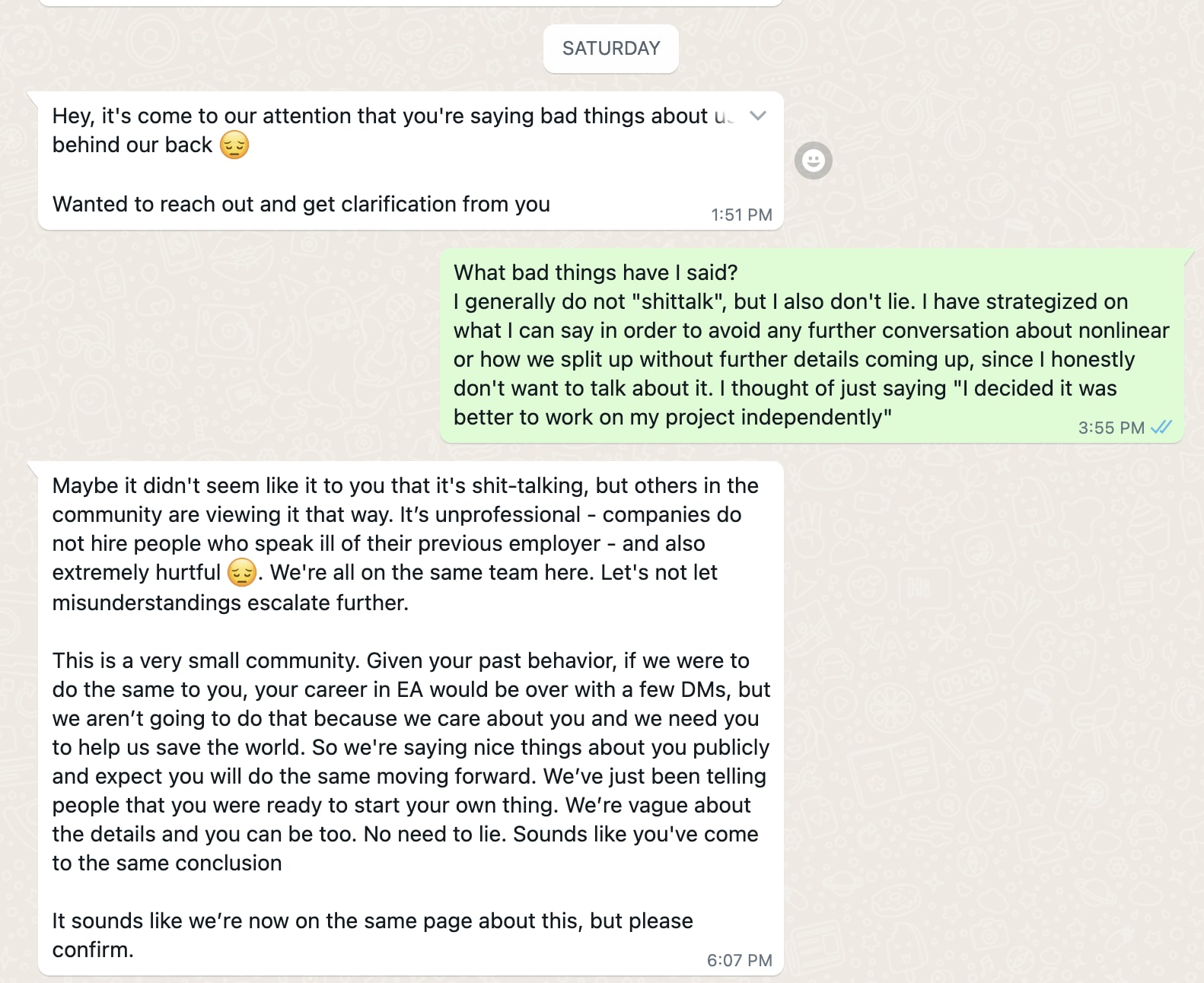
Task: Click the blue double-check read receipt
Action: 1161,428
